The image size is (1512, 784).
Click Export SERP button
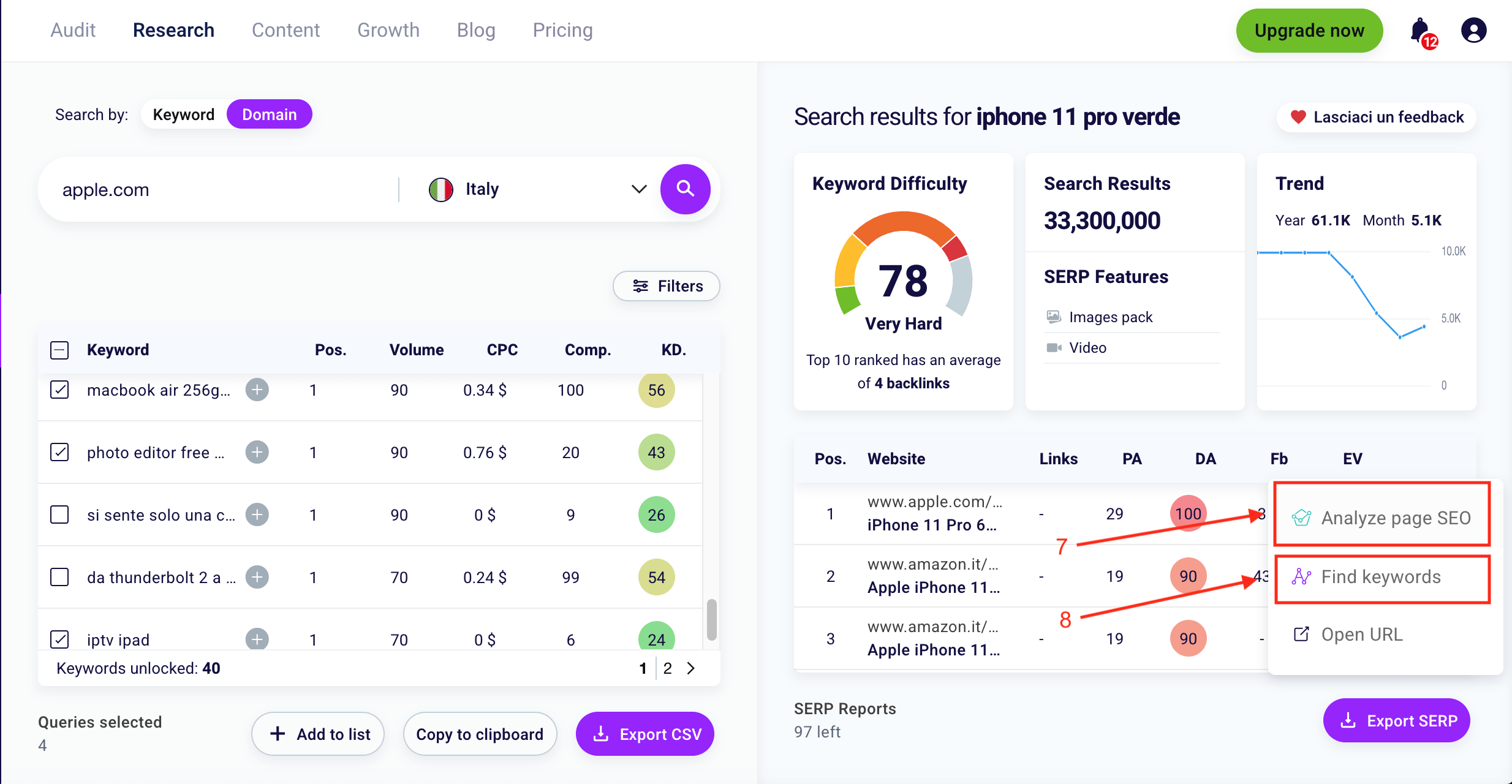click(1397, 720)
